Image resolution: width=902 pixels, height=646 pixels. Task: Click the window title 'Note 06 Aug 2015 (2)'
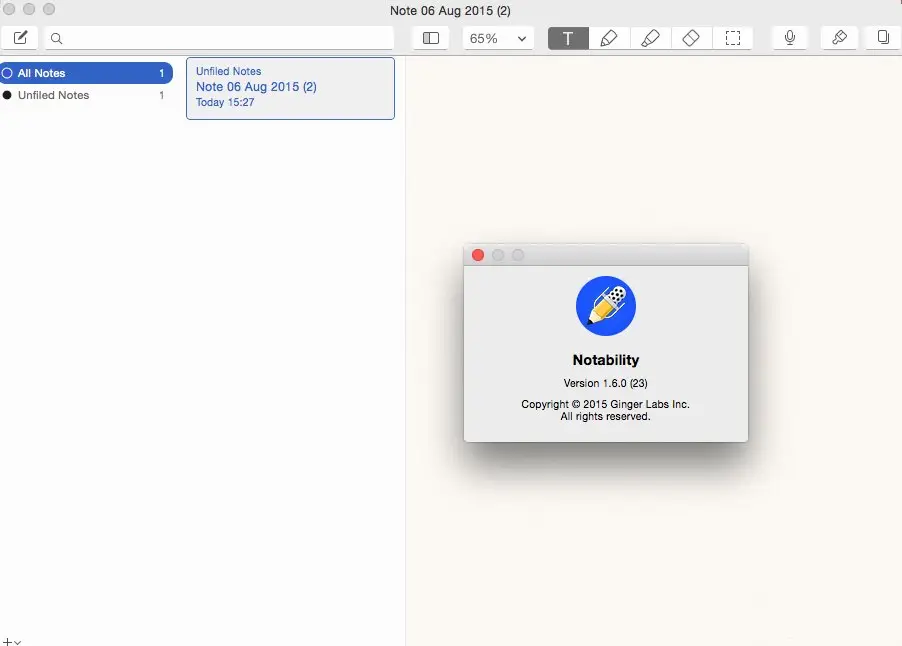point(450,10)
